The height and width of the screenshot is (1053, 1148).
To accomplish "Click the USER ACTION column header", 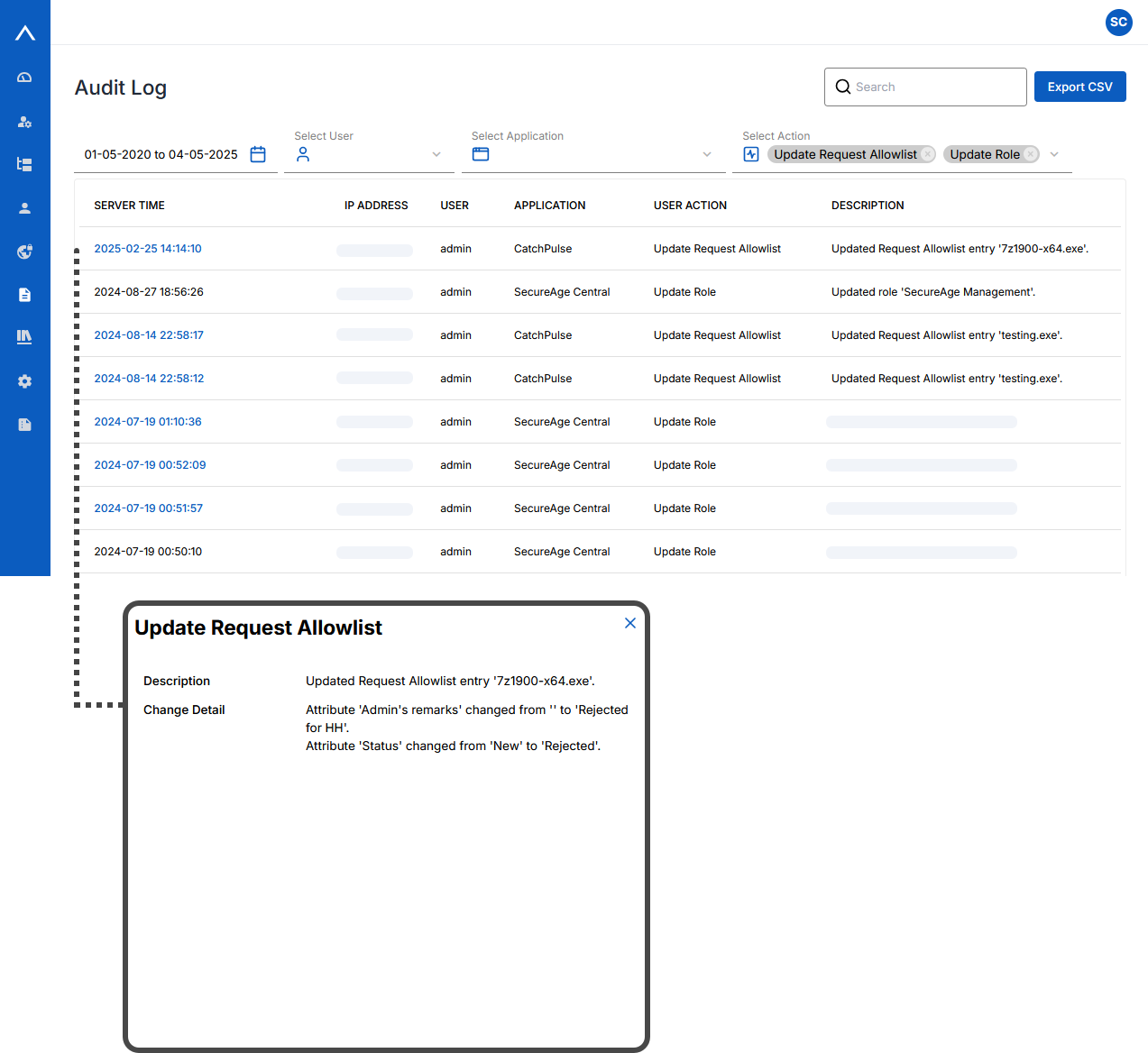I will click(x=690, y=206).
